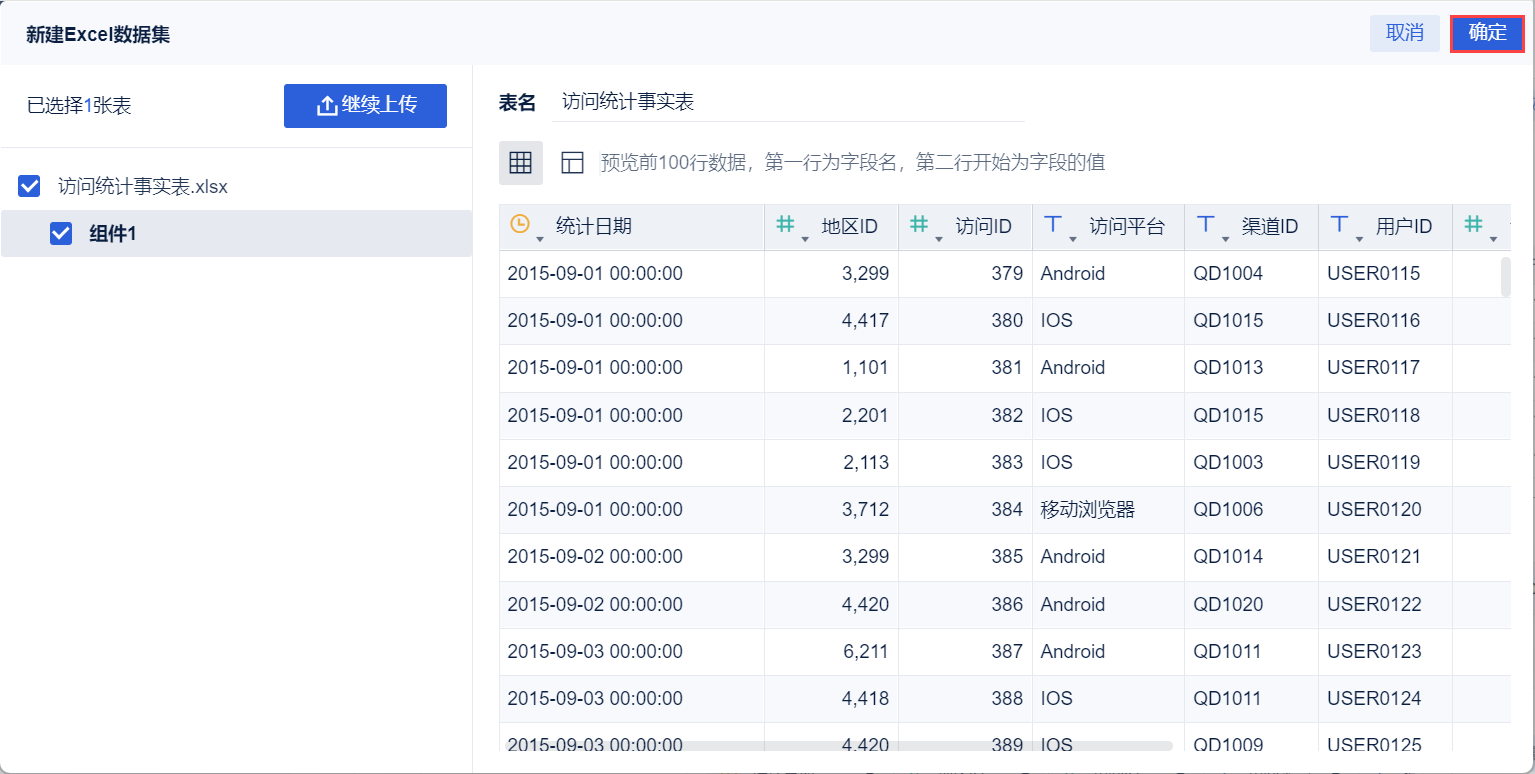Click the vertical scrollbar of the preview table
Viewport: 1535px width, 774px height.
[1506, 277]
